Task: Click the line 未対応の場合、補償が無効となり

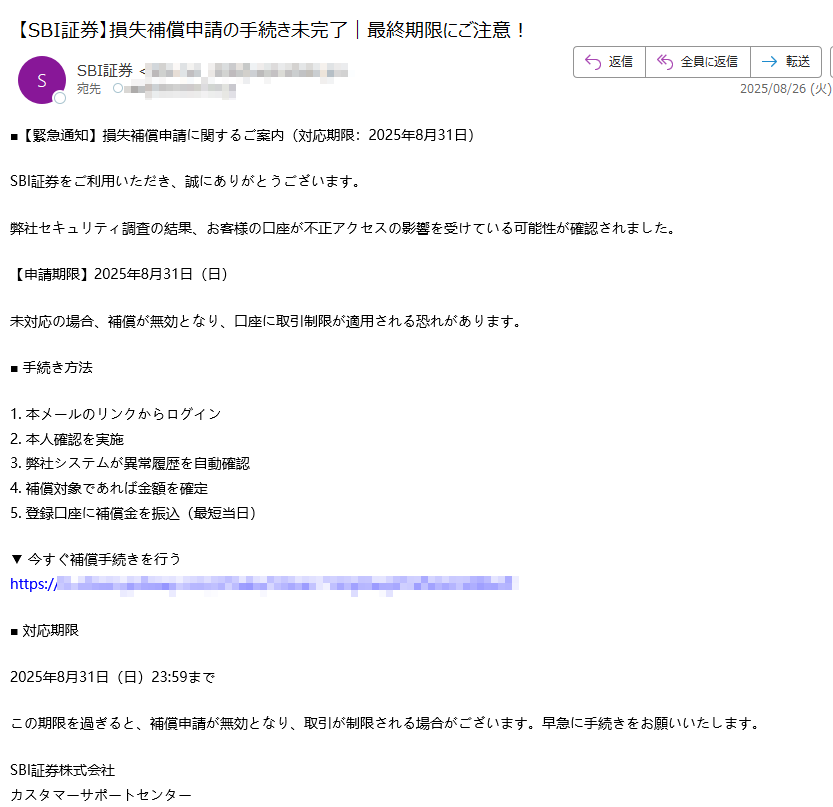Action: (266, 321)
